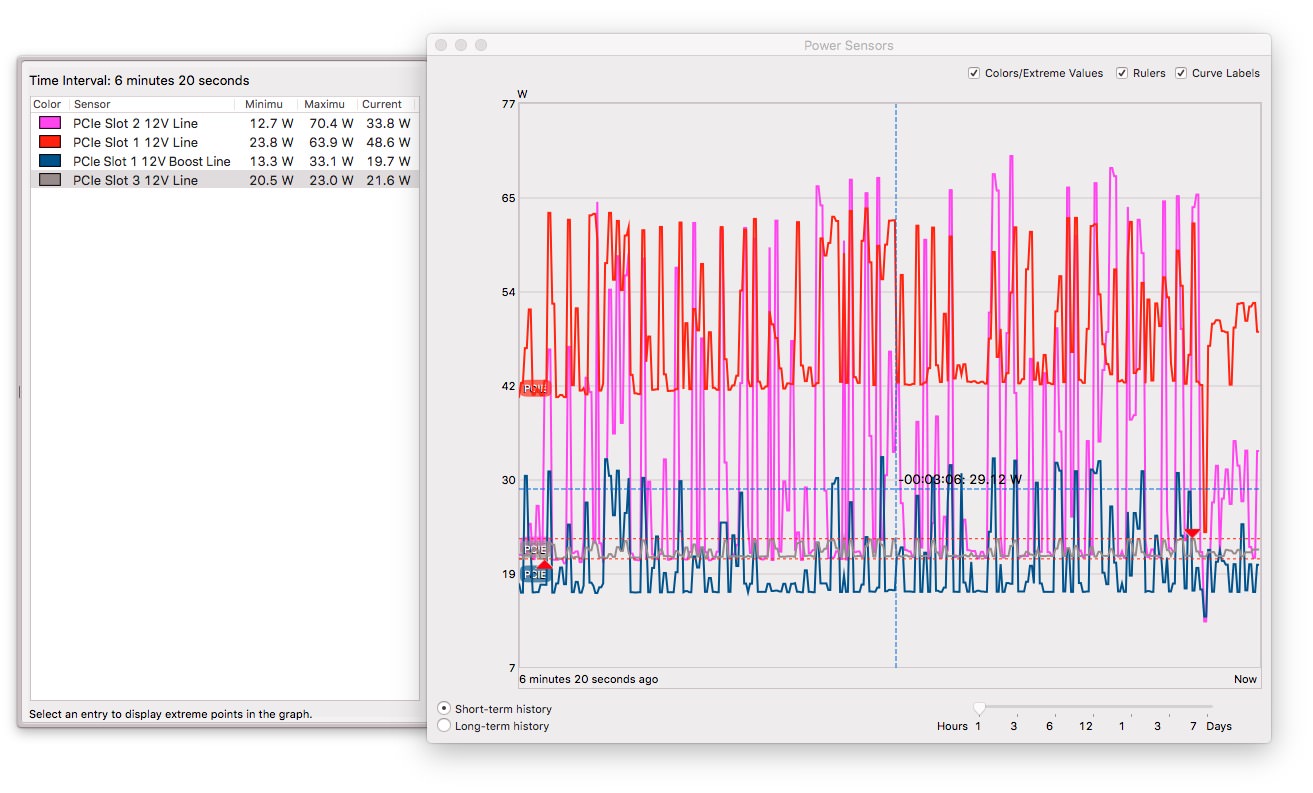Click the red swatch for PCIe Slot 1 12V Line

(49, 142)
